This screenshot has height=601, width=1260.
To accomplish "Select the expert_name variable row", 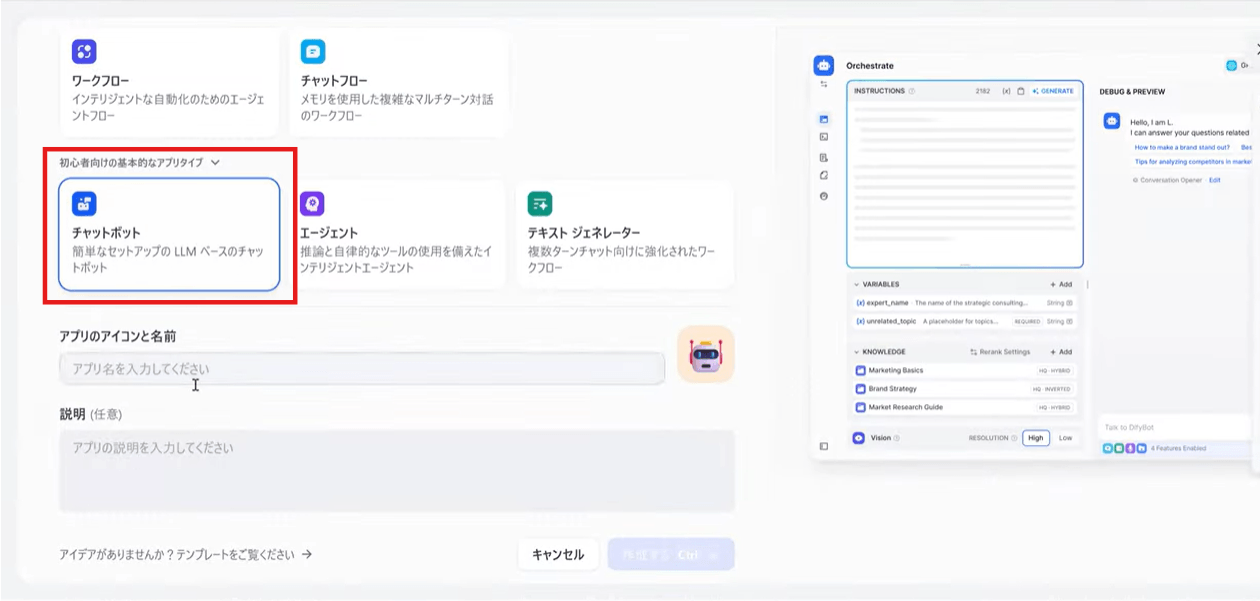I will click(x=965, y=303).
